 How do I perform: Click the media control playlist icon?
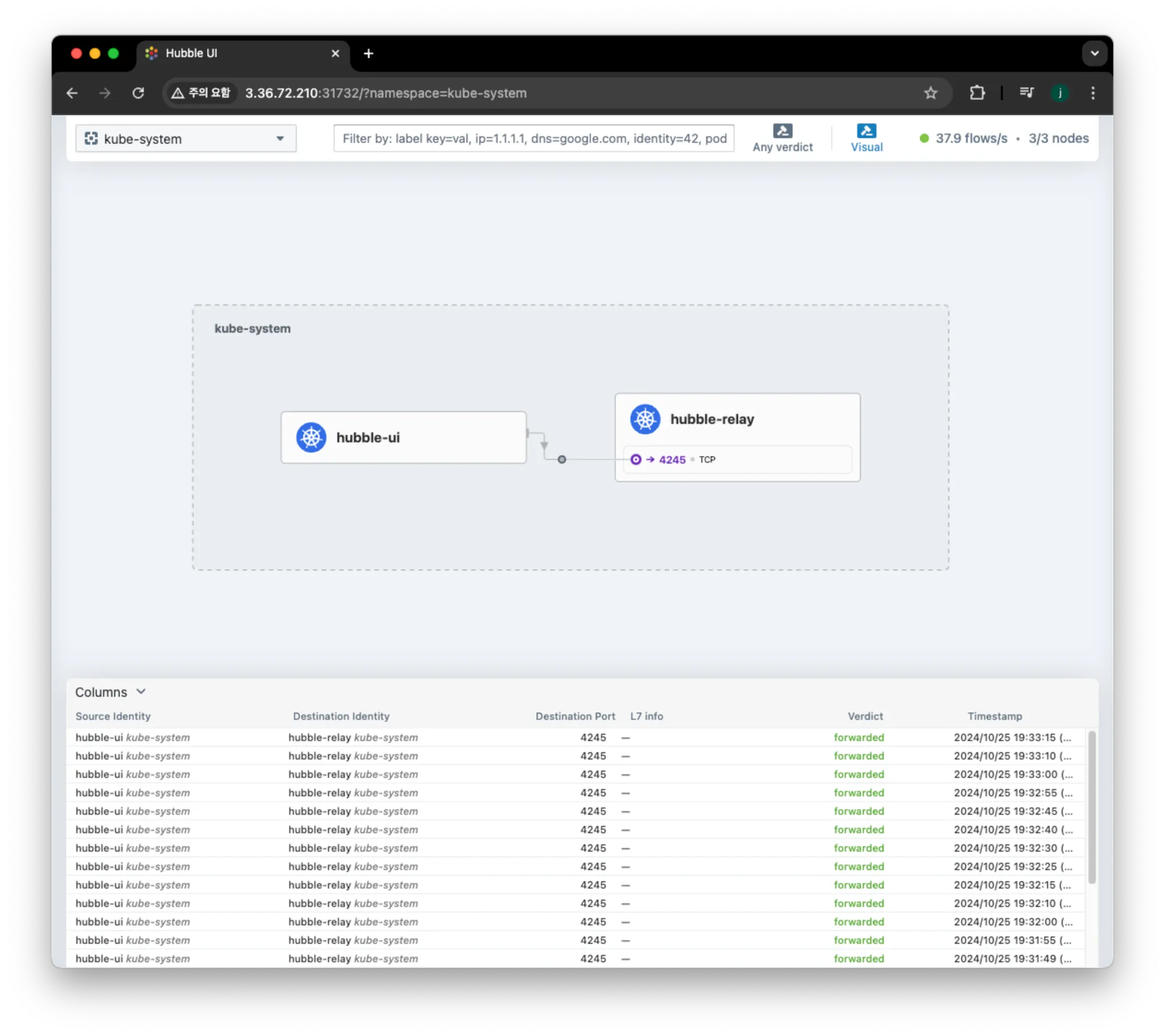pyautogui.click(x=1026, y=93)
